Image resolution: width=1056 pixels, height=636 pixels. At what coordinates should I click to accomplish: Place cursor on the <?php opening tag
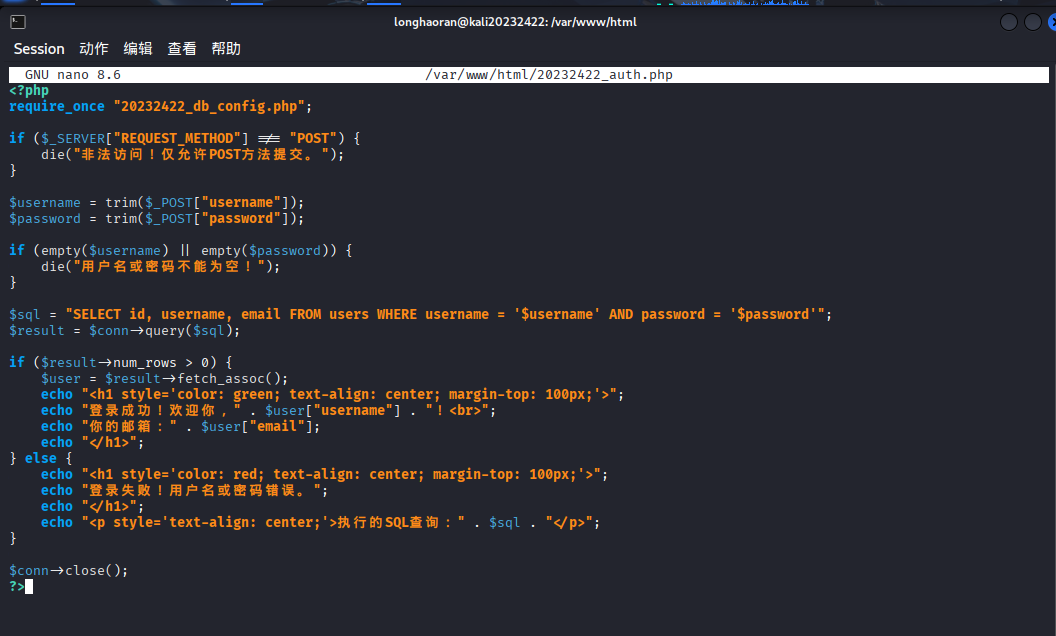29,90
